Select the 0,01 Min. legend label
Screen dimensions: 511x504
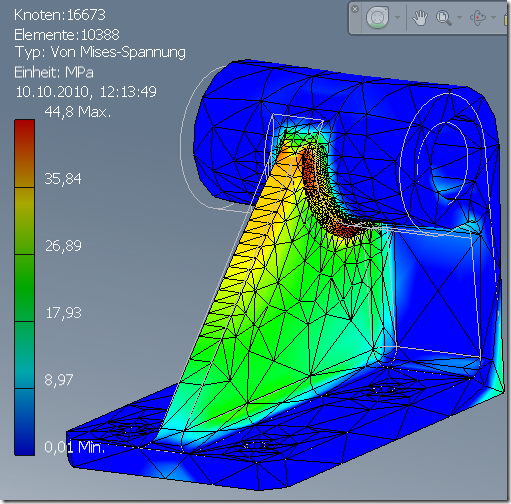[74, 447]
